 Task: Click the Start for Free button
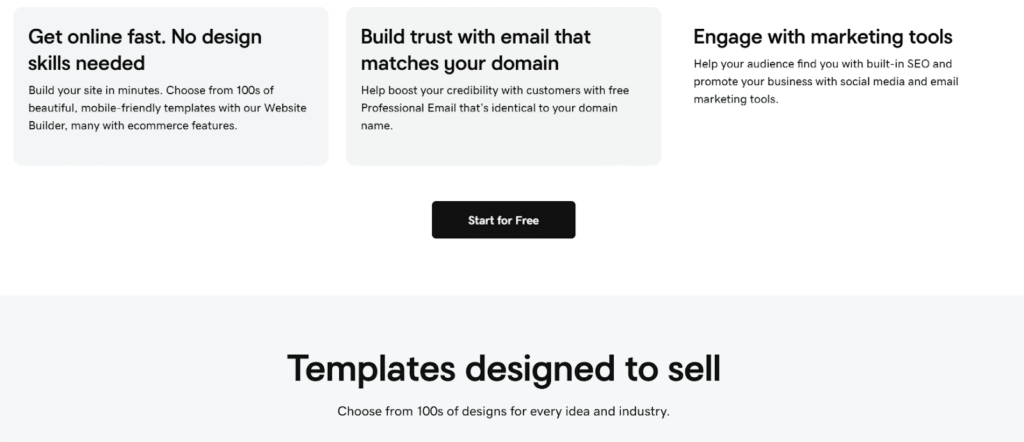pos(503,220)
